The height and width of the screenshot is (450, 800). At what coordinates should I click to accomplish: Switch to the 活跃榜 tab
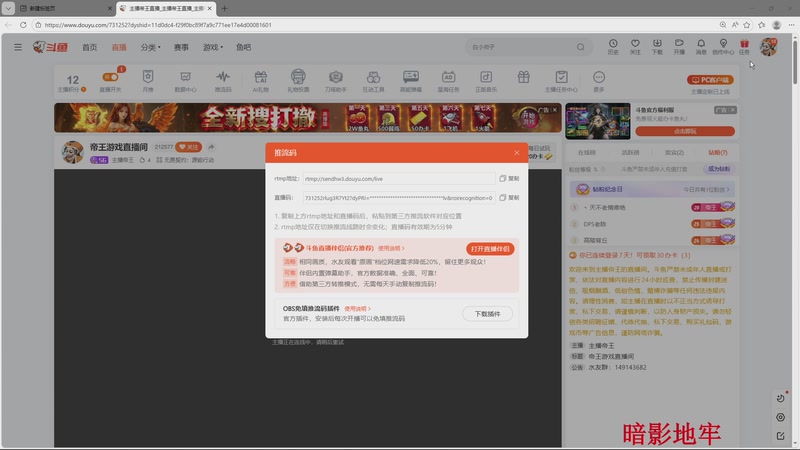630,153
